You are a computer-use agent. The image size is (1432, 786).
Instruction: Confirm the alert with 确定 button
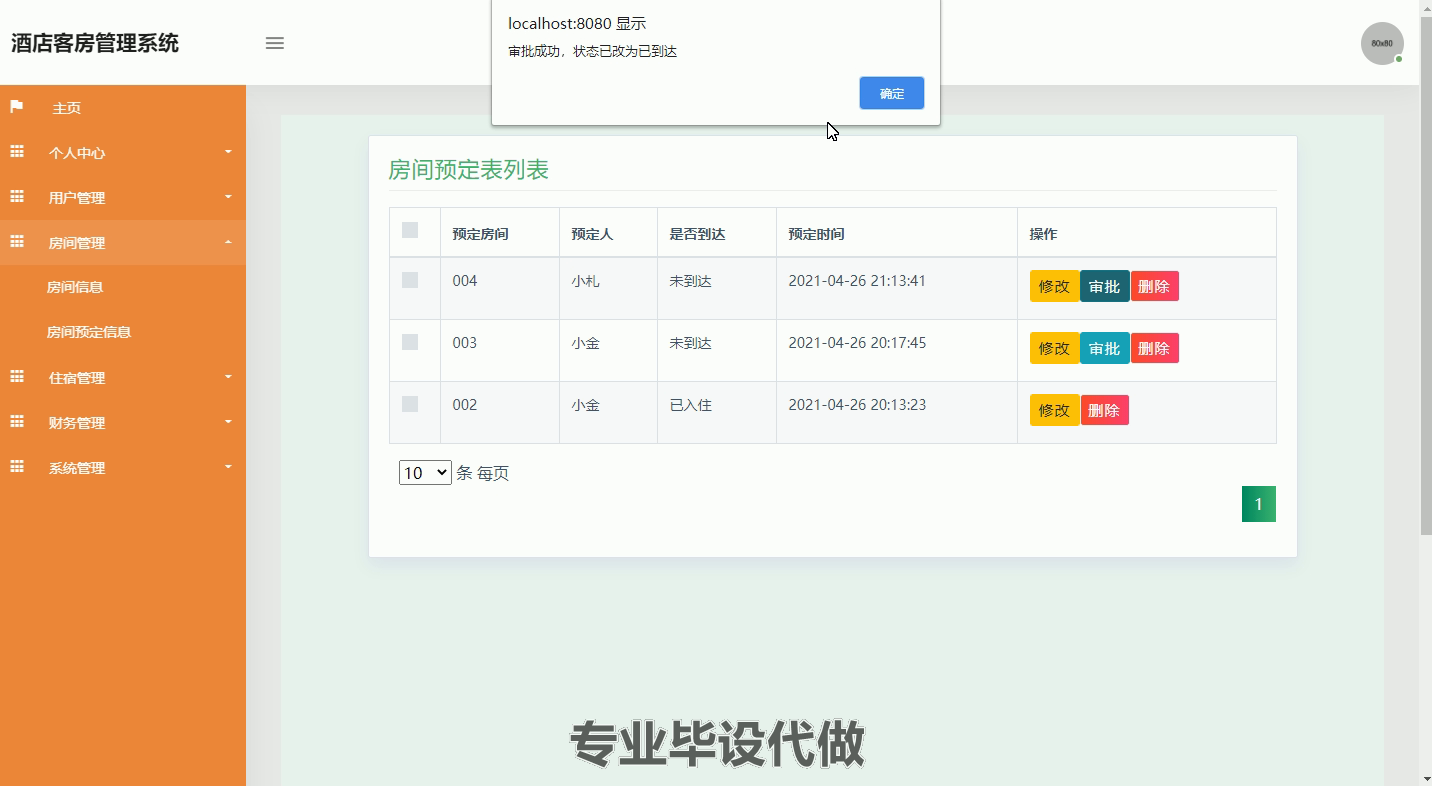(x=892, y=93)
